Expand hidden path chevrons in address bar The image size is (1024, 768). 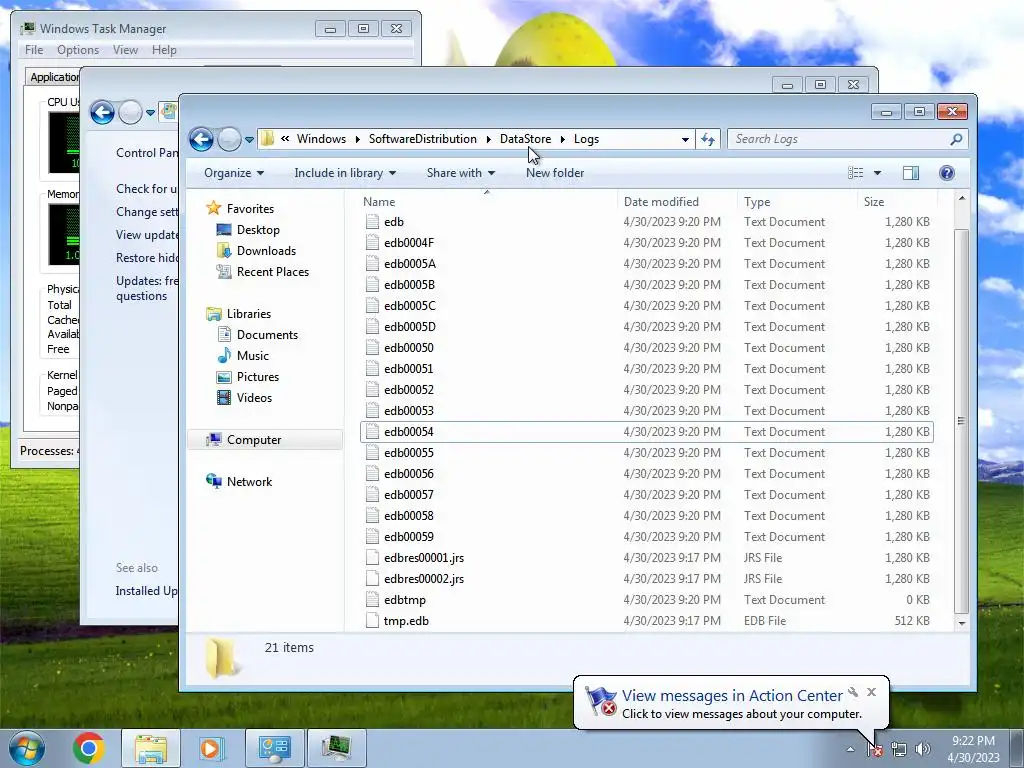pyautogui.click(x=285, y=138)
